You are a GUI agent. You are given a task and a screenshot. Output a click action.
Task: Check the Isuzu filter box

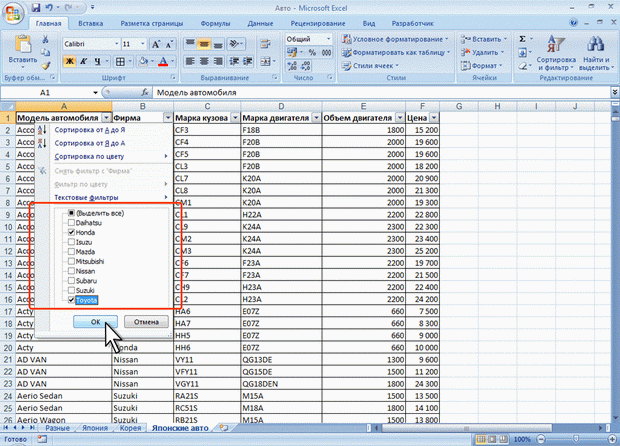[72, 242]
